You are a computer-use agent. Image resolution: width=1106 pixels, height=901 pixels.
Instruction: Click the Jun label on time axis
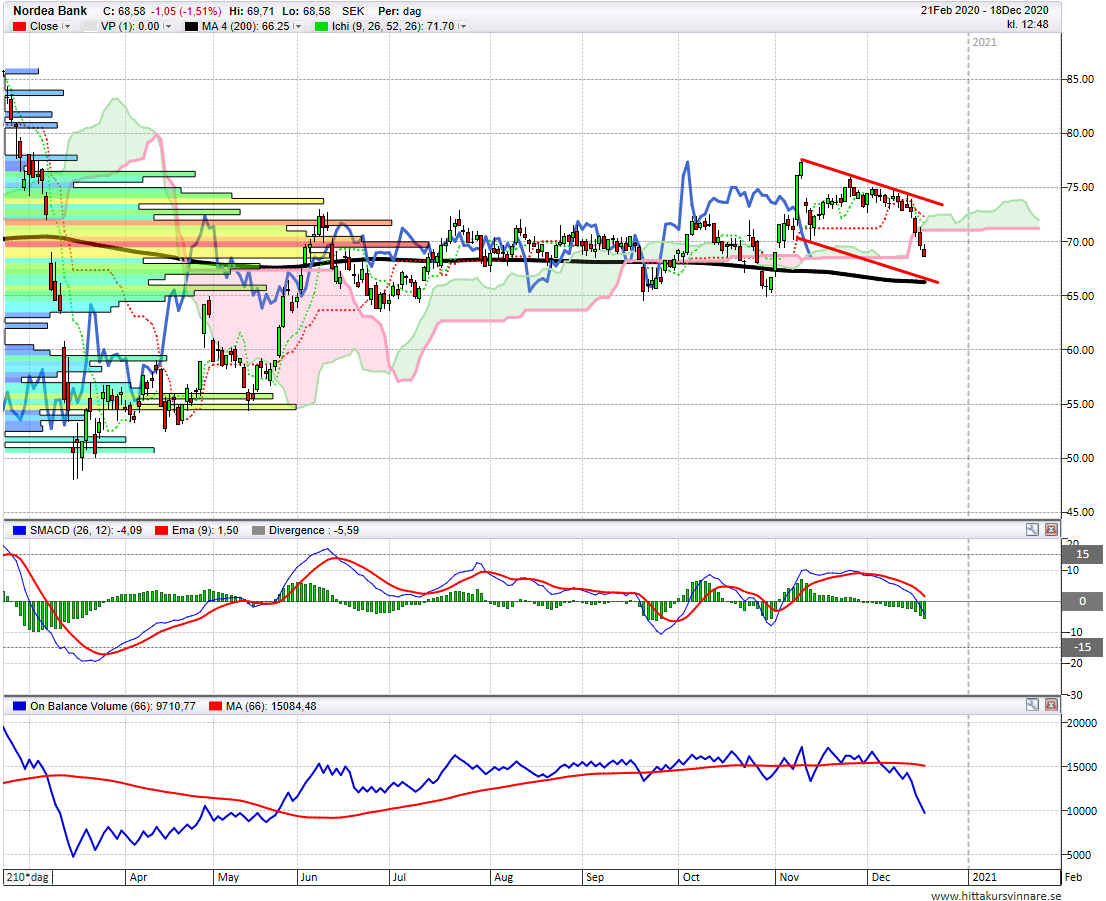click(309, 877)
